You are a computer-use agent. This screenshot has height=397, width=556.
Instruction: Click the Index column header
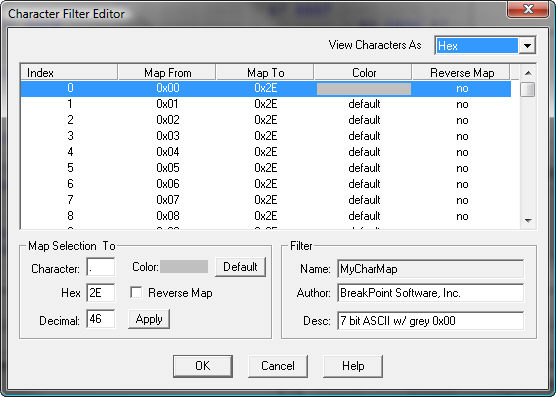(69, 73)
